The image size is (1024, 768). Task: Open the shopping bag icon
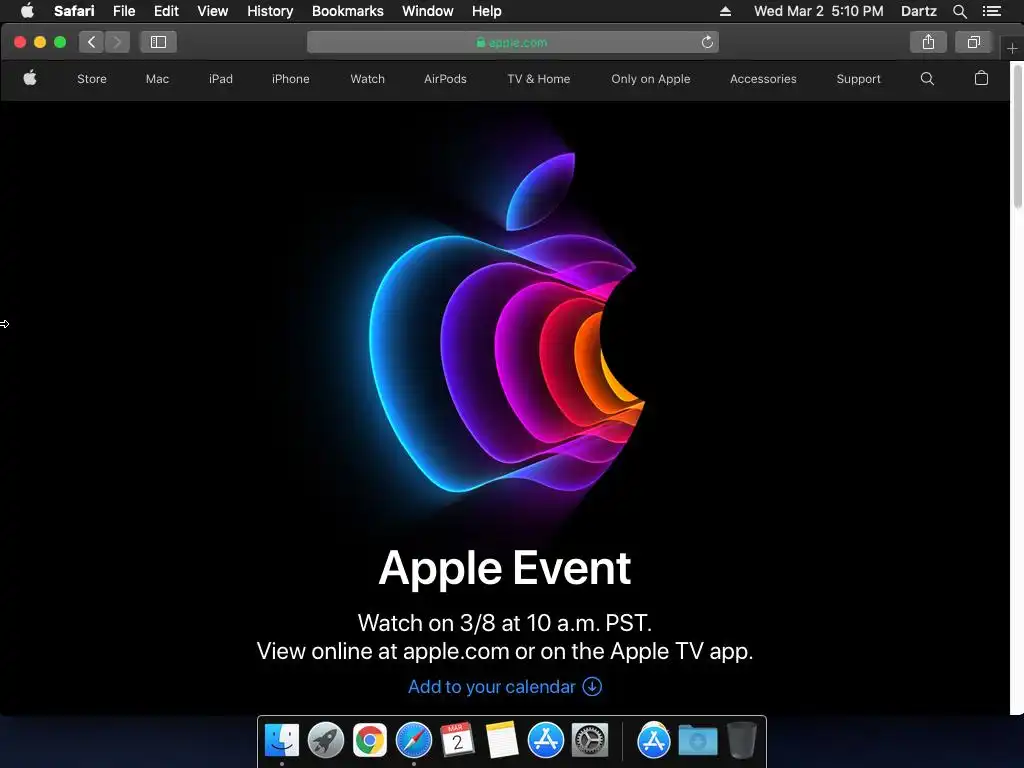[981, 78]
